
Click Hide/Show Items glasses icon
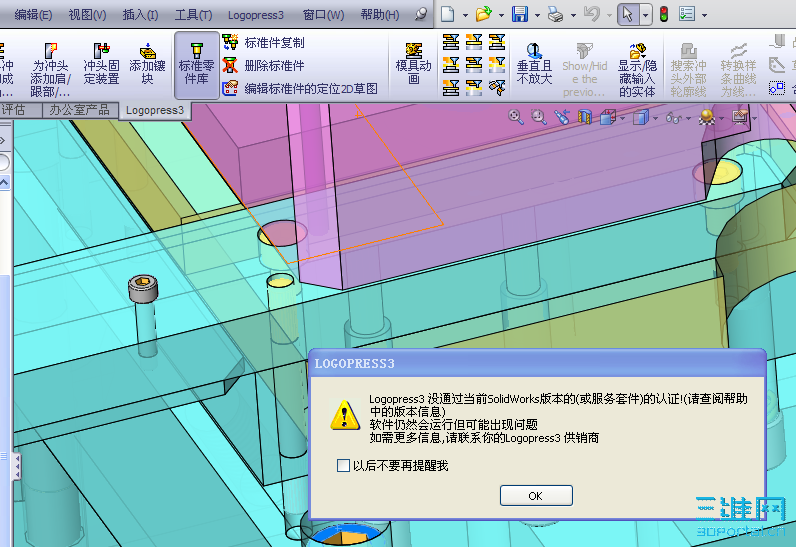(x=674, y=118)
